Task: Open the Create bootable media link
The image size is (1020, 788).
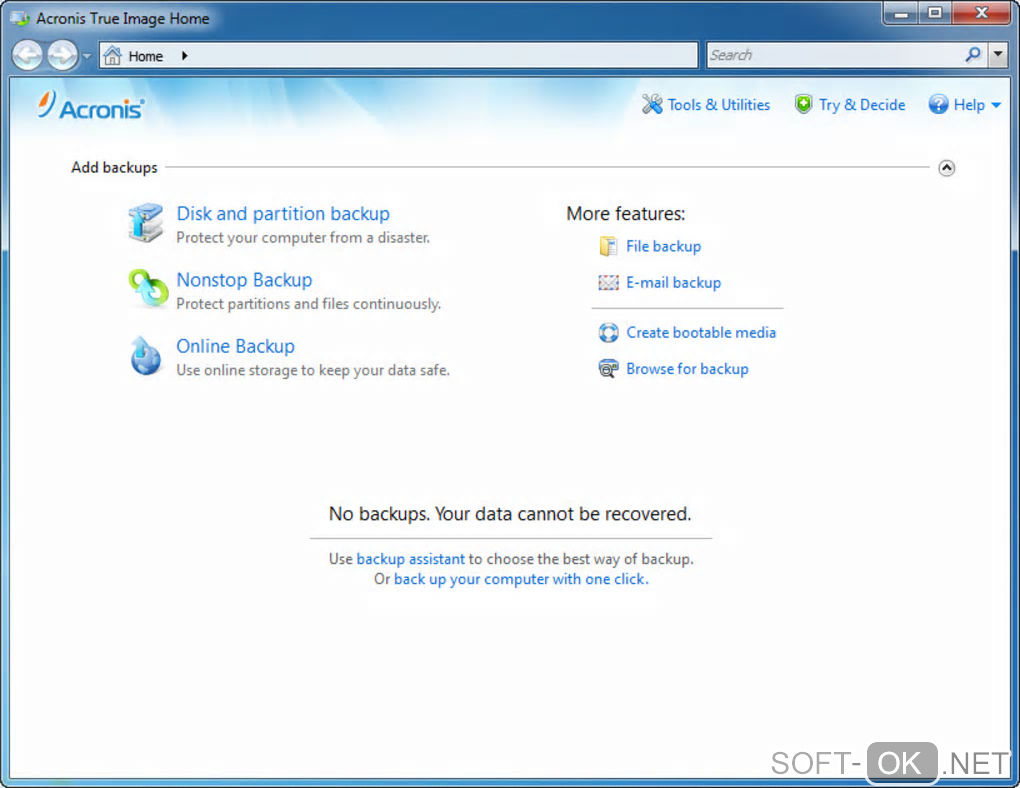Action: [701, 333]
